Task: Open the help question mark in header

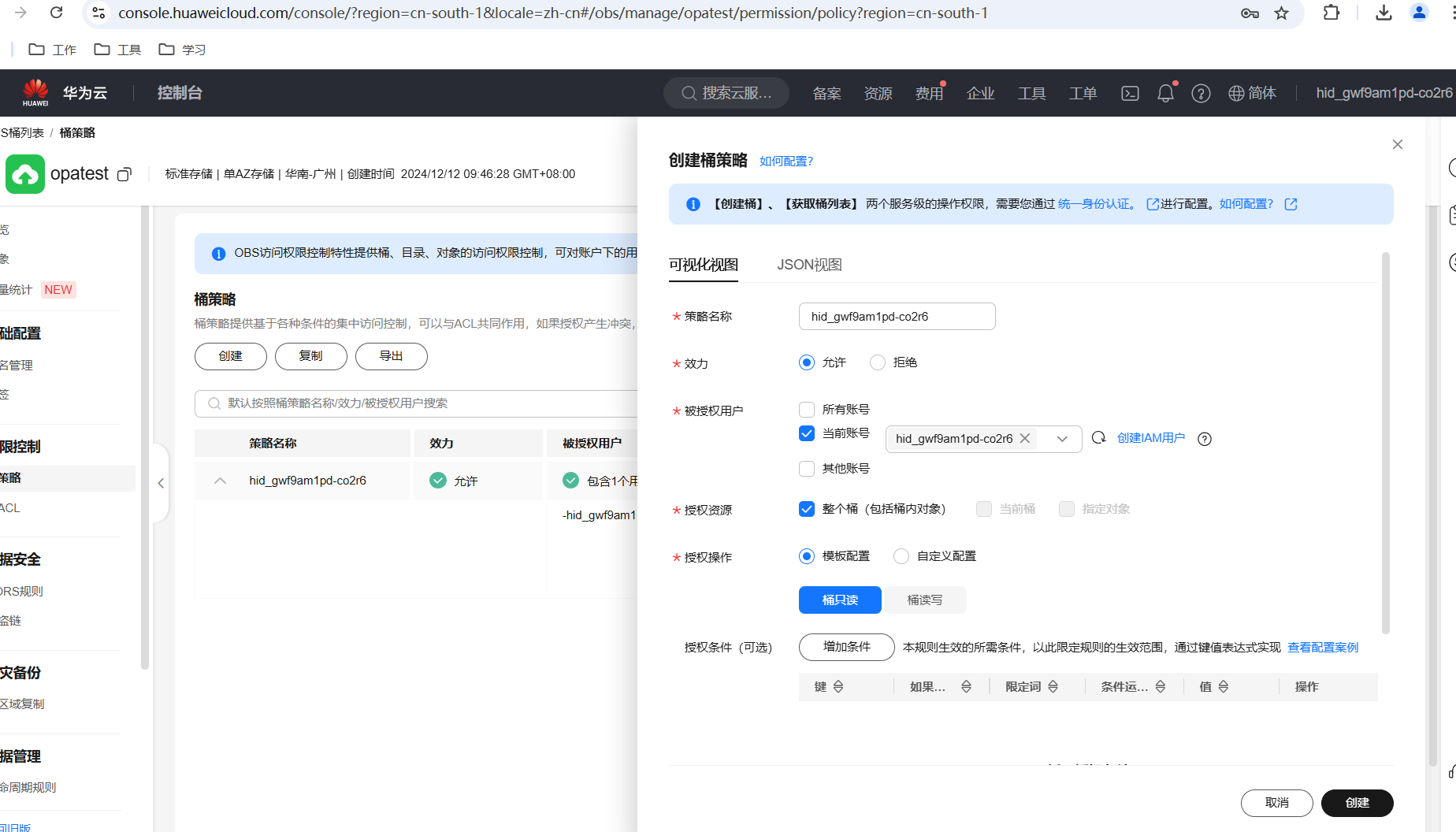Action: click(x=1201, y=94)
